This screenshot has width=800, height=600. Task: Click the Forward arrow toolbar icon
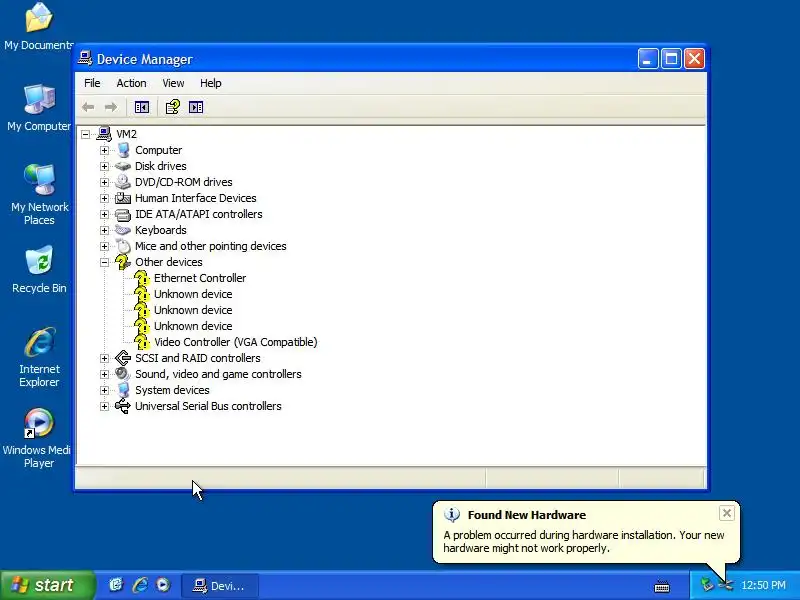(x=111, y=107)
